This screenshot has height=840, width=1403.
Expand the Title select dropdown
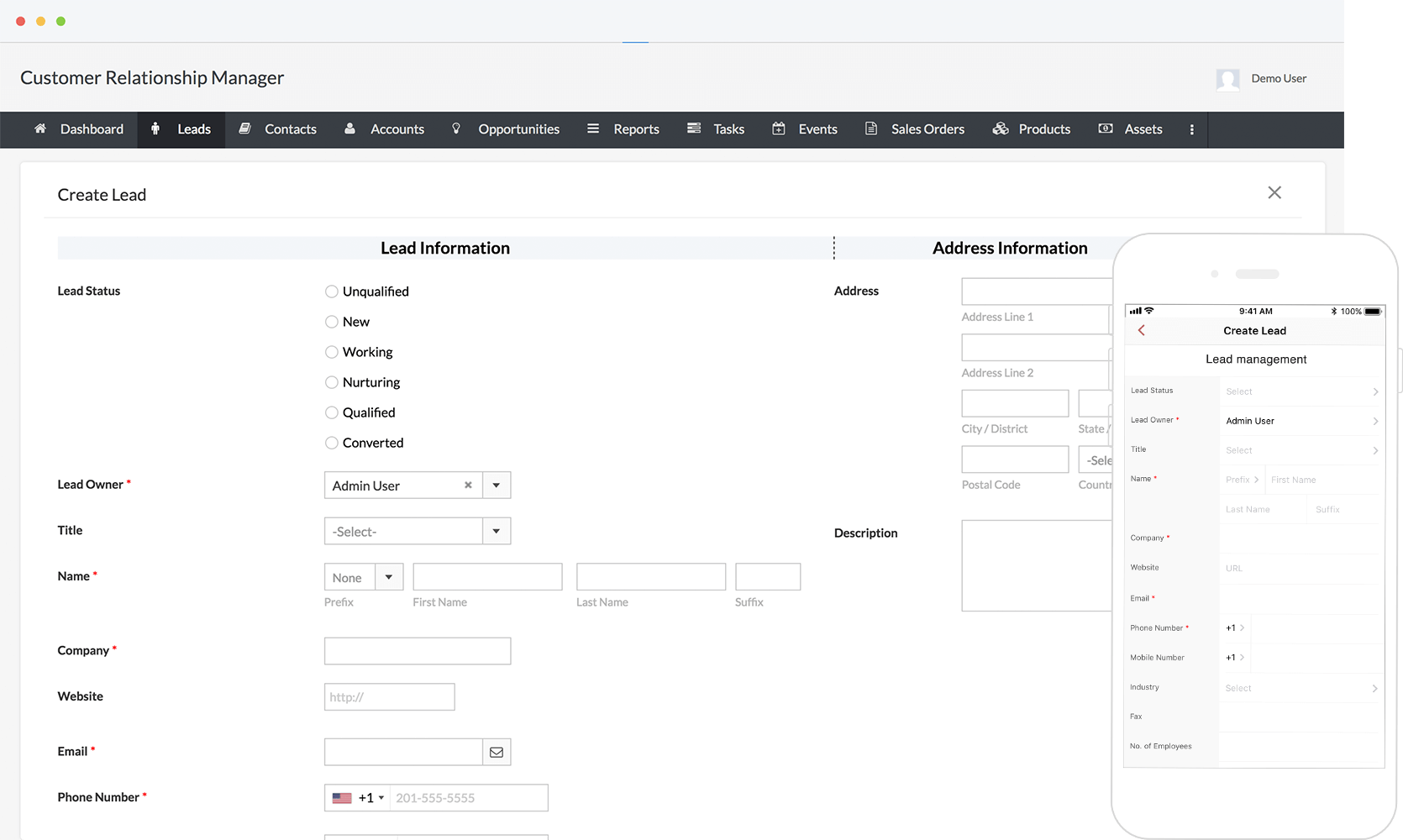click(497, 531)
